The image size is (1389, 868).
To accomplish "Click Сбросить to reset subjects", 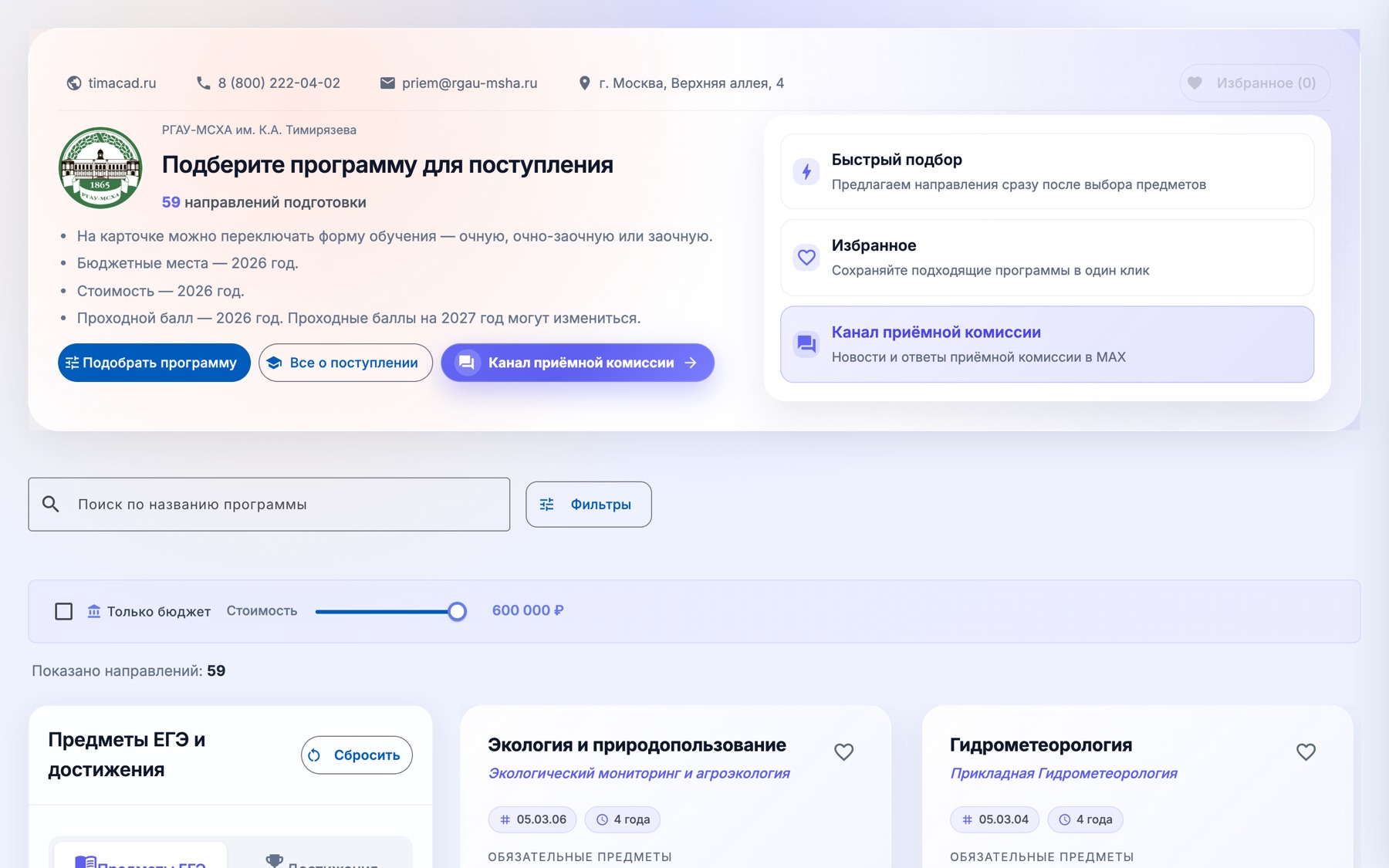I will [357, 755].
